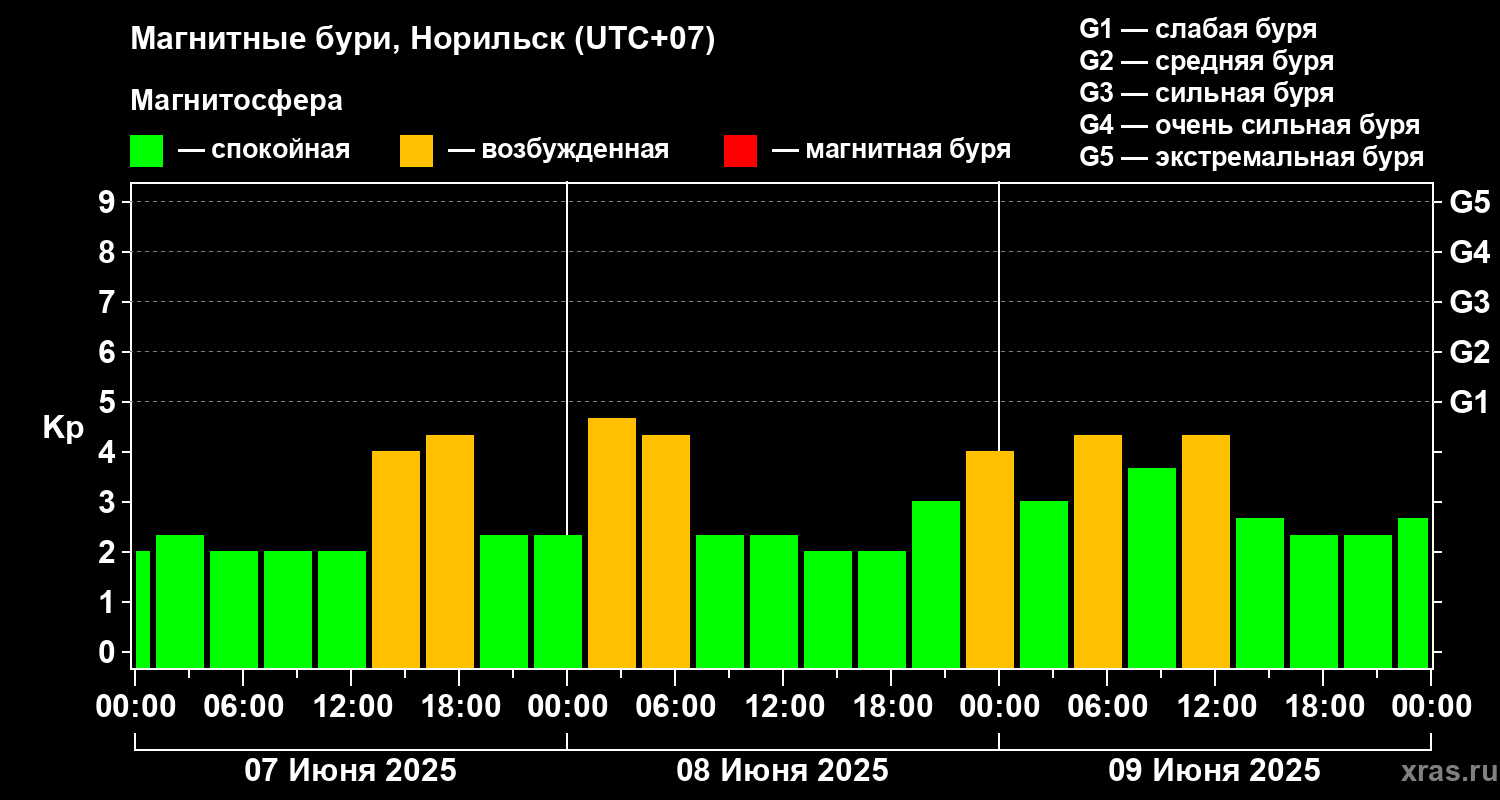The width and height of the screenshot is (1500, 800).
Task: Click the '12:00' time label under 07 Июня
Action: (x=351, y=707)
